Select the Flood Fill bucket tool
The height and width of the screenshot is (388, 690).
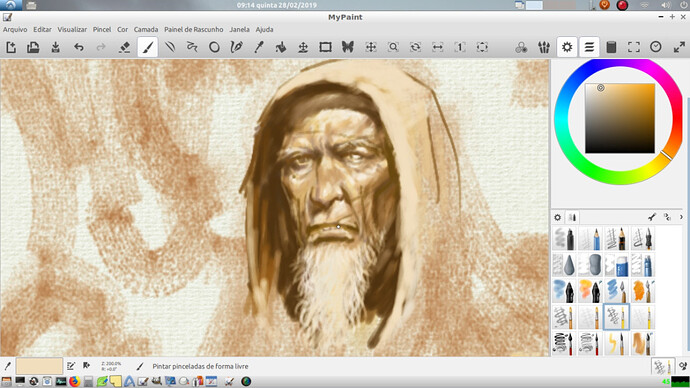point(281,47)
